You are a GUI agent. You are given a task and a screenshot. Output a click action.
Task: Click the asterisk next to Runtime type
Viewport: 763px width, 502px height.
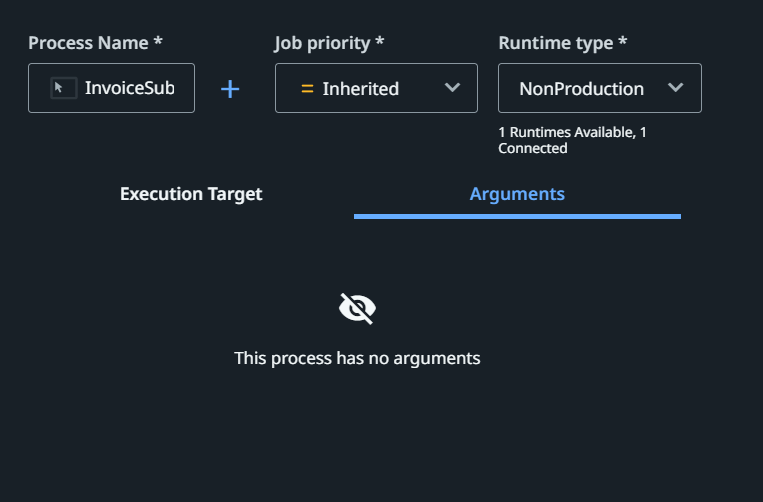(x=622, y=40)
